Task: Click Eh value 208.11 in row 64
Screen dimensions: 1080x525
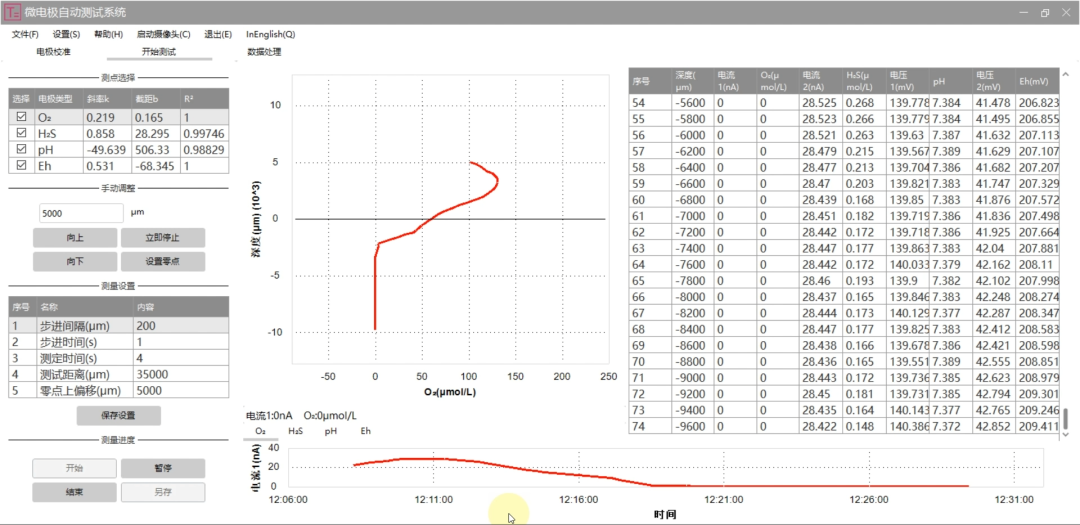Action: pos(1037,264)
